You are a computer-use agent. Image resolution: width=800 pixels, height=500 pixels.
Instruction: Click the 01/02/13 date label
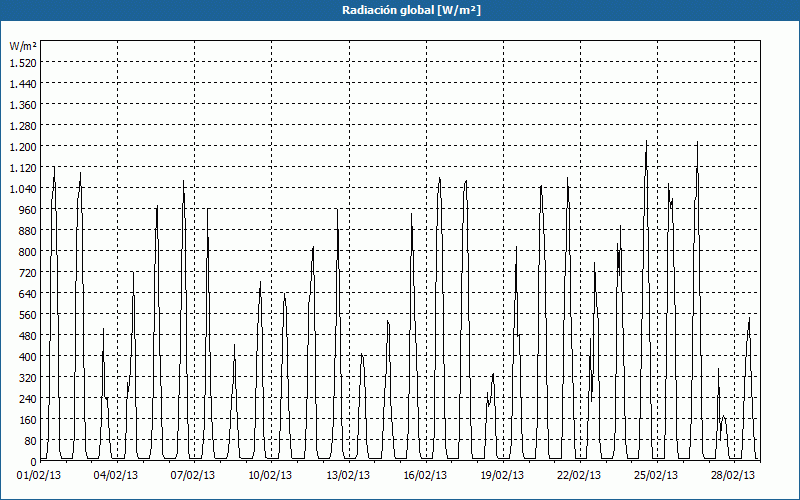pos(39,475)
